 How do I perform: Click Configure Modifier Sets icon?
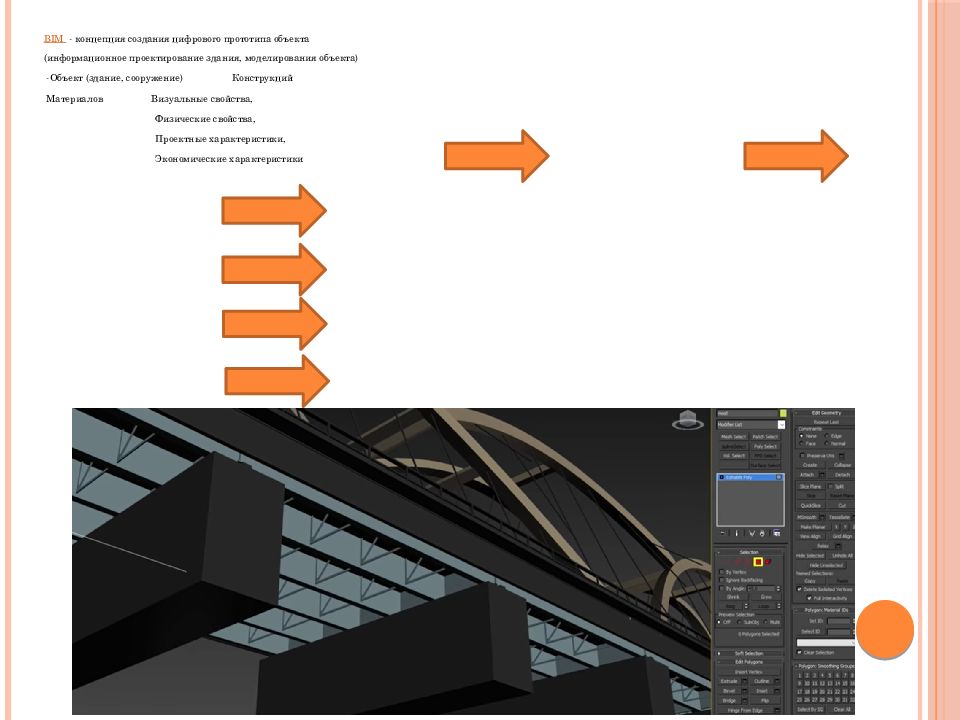[x=777, y=533]
